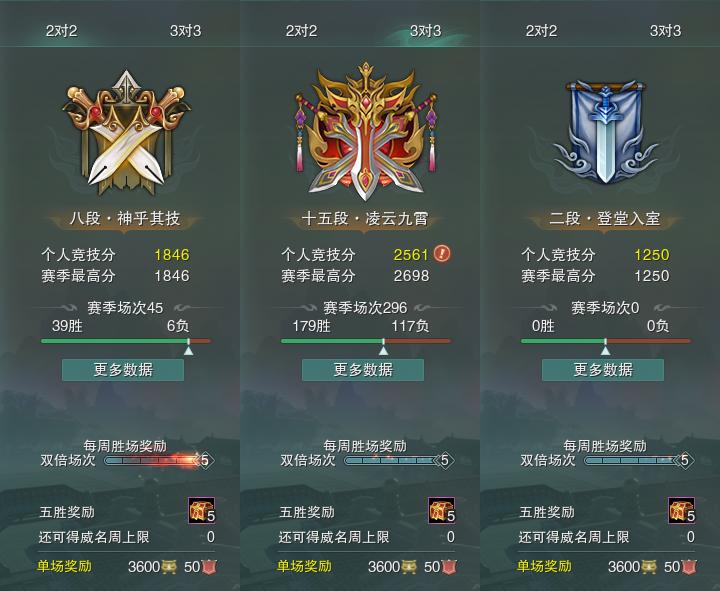Viewport: 720px width, 591px height.
Task: Open the 五胜奖励 treasure chest in the 八段 panel
Action: coord(201,510)
